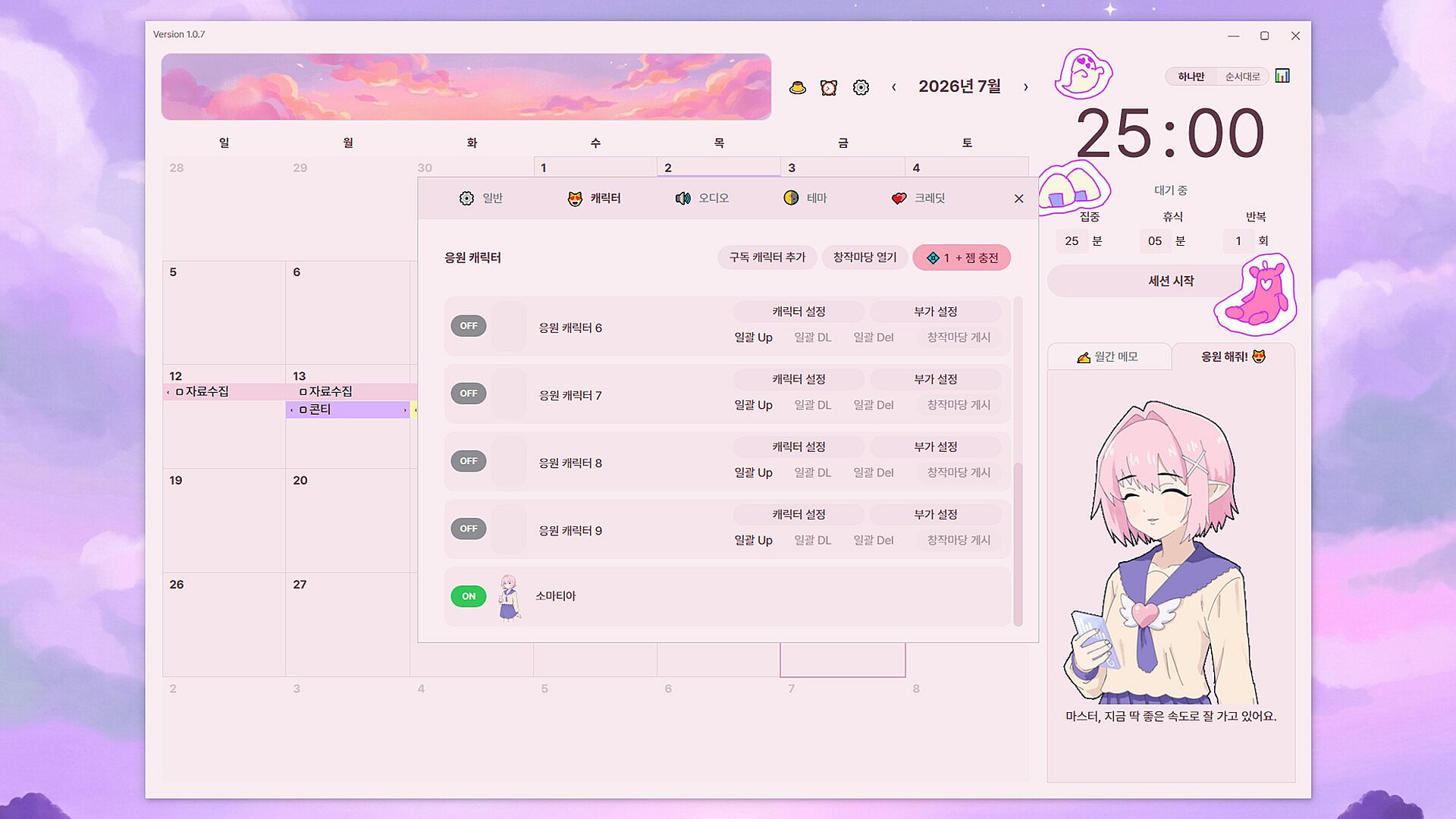
Task: Check the 자료수집 checkbox on day 12
Action: [180, 392]
